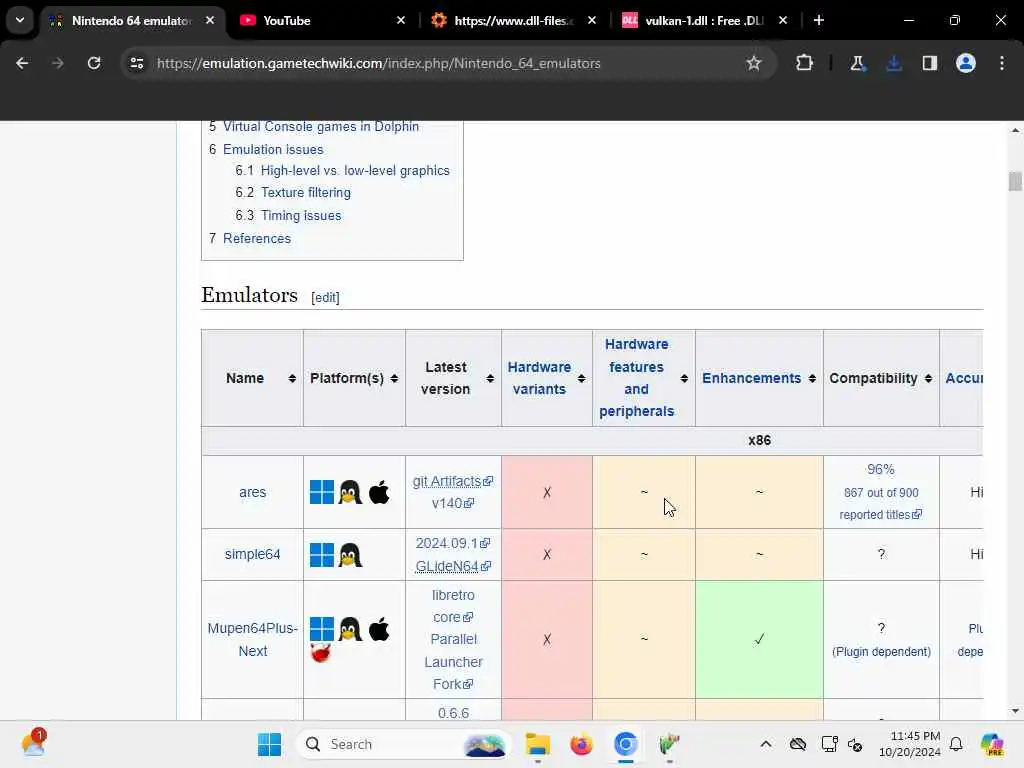Click the Windows icon in simple64 row
Image resolution: width=1024 pixels, height=768 pixels.
(x=321, y=555)
